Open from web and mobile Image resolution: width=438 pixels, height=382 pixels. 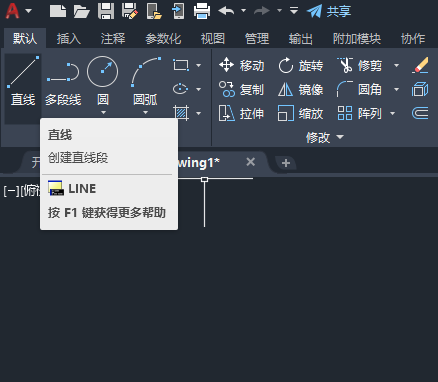point(154,11)
